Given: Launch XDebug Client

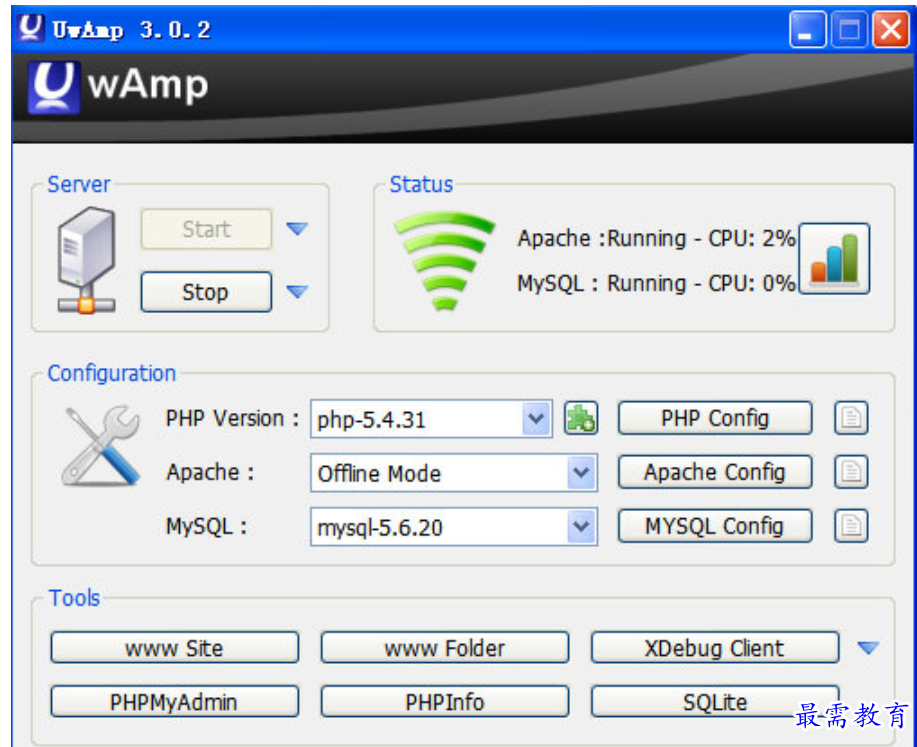Looking at the screenshot, I should [715, 648].
